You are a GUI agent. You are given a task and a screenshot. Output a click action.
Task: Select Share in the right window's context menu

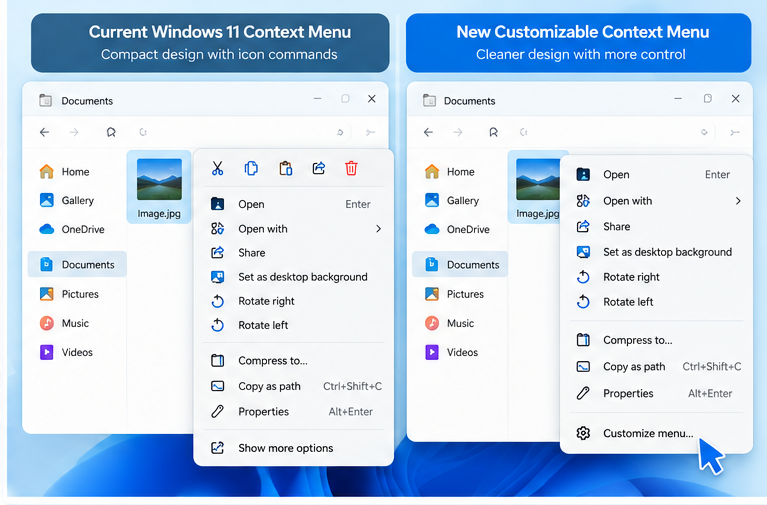tap(656, 227)
